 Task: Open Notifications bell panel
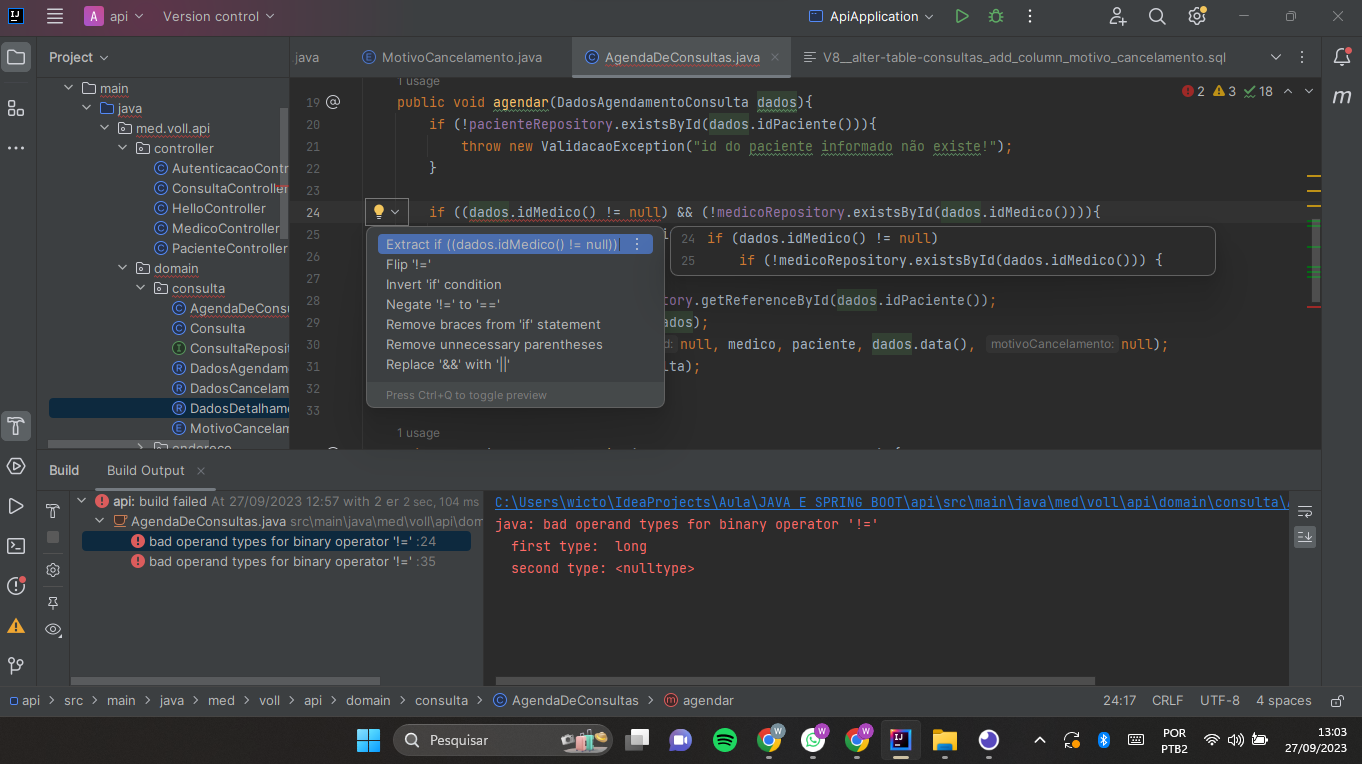(1342, 57)
